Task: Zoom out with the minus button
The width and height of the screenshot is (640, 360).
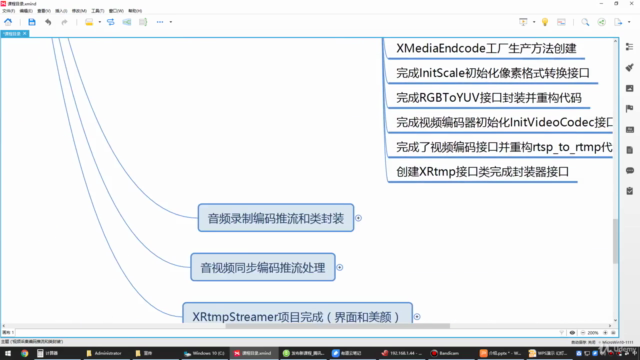Action: [x=582, y=333]
